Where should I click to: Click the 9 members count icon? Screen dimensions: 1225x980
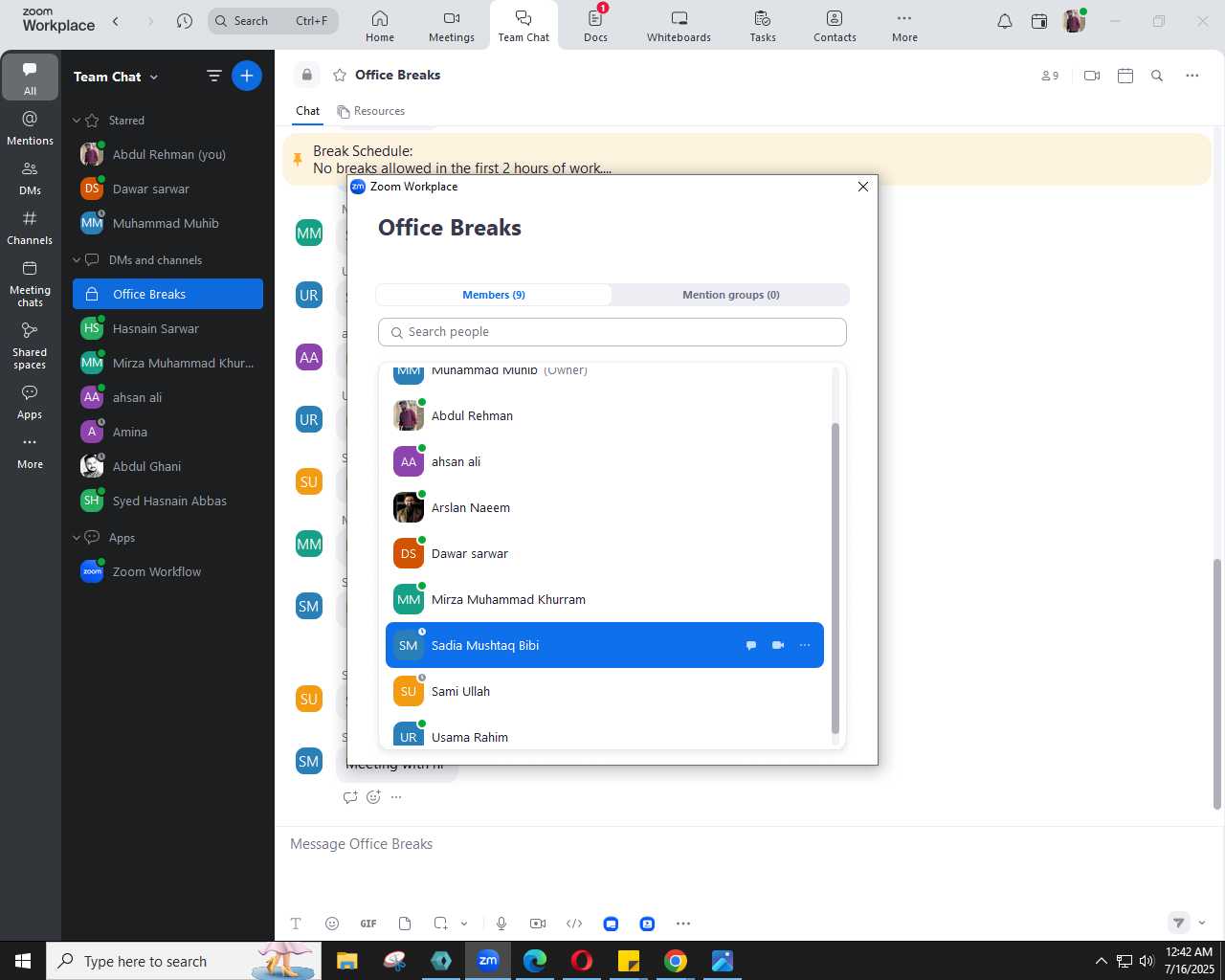pyautogui.click(x=1050, y=76)
